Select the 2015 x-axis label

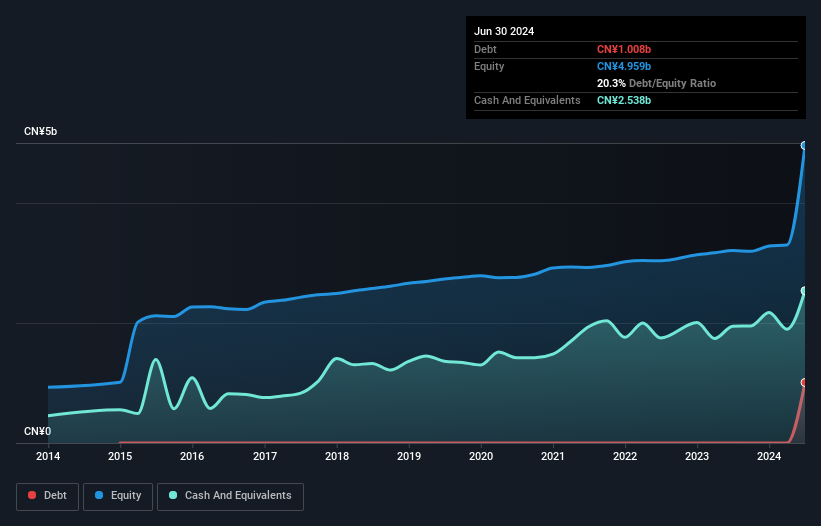coord(120,456)
